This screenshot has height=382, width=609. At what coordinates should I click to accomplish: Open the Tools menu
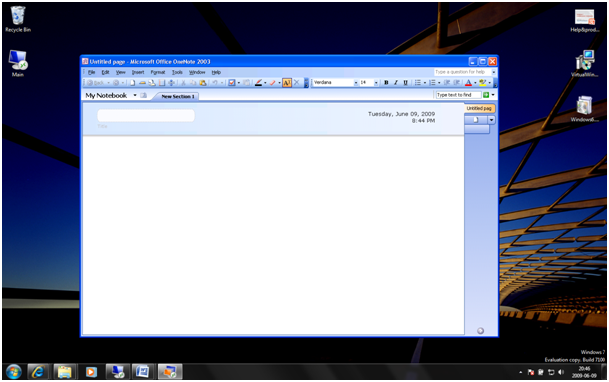click(x=177, y=72)
